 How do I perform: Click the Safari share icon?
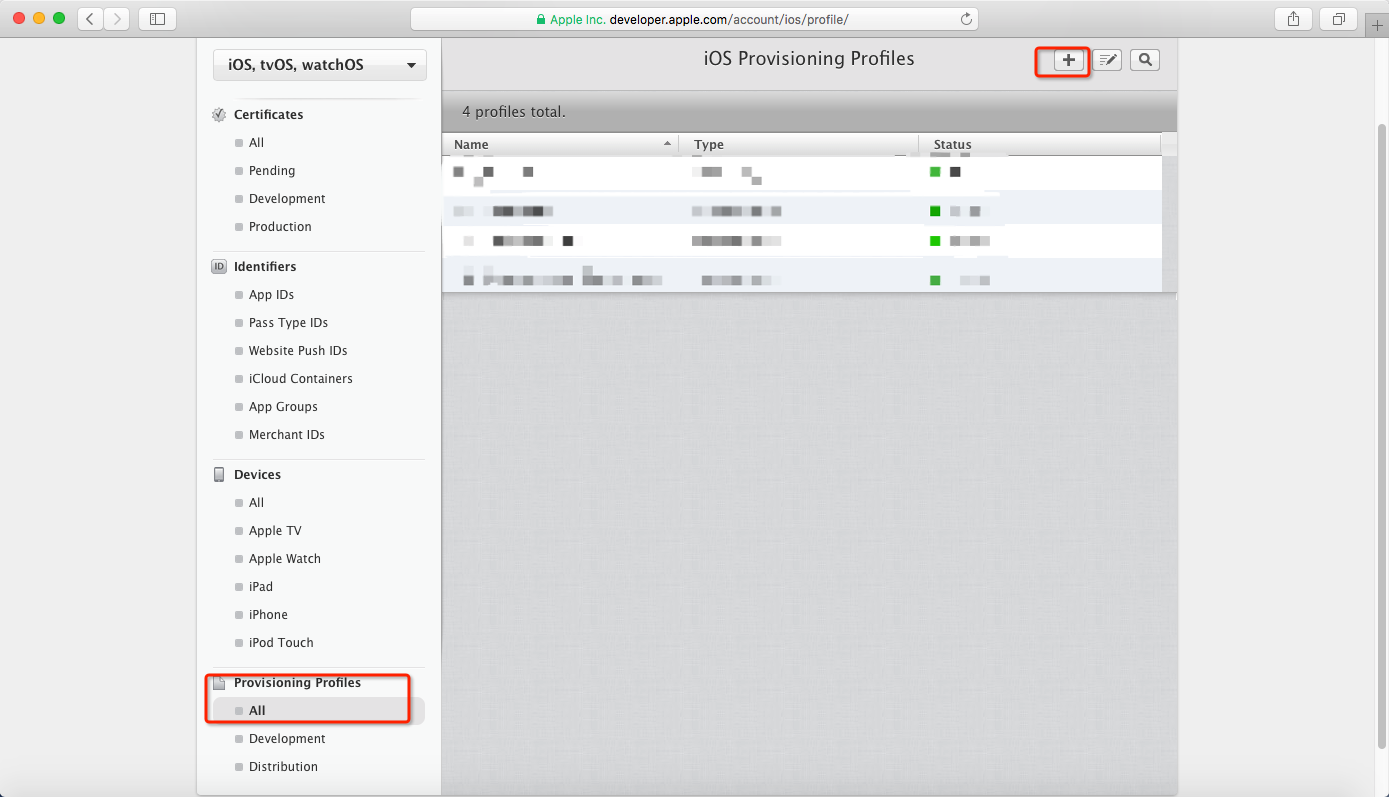coord(1293,19)
